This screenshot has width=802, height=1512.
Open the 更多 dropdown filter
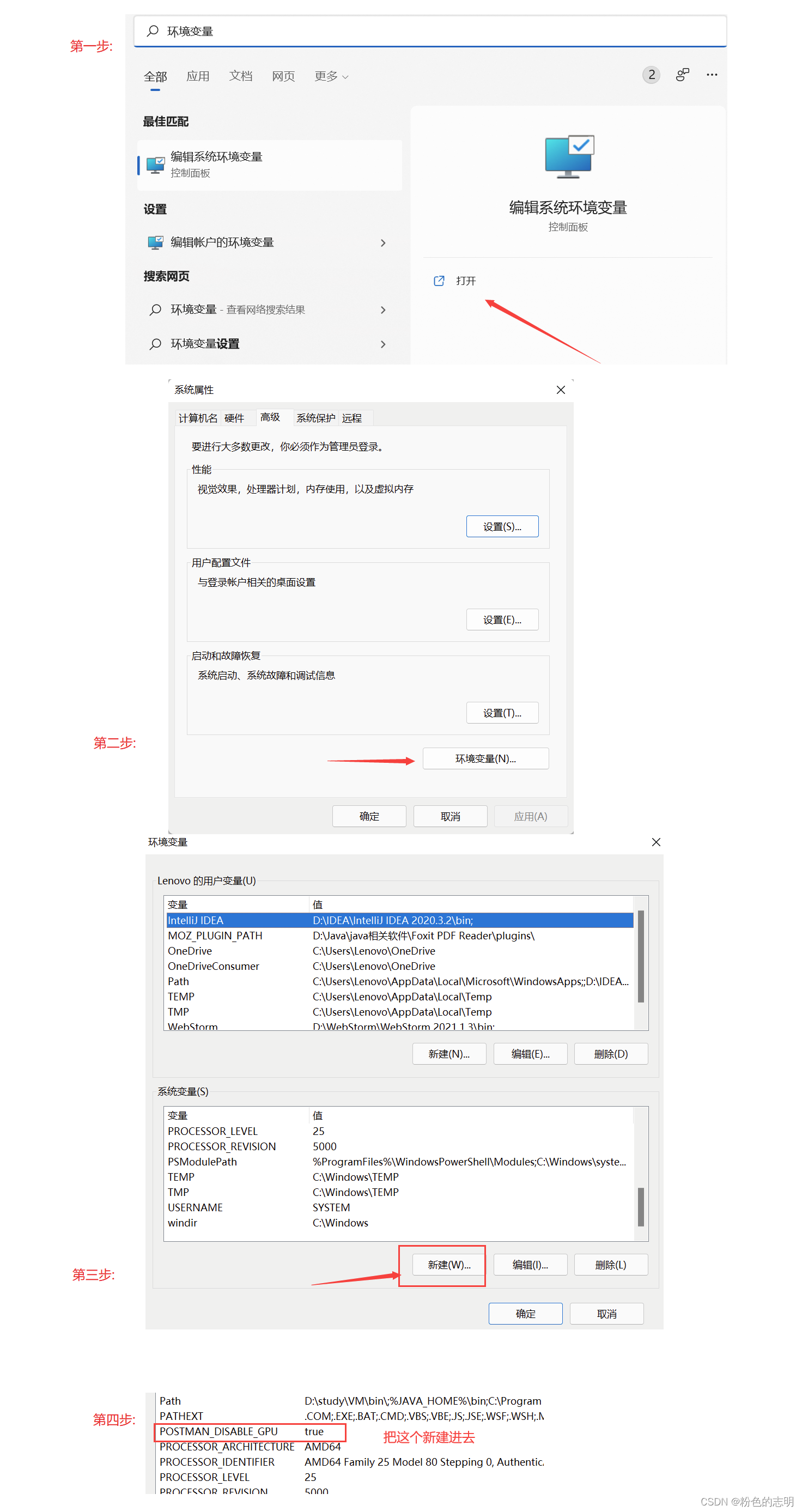click(331, 76)
